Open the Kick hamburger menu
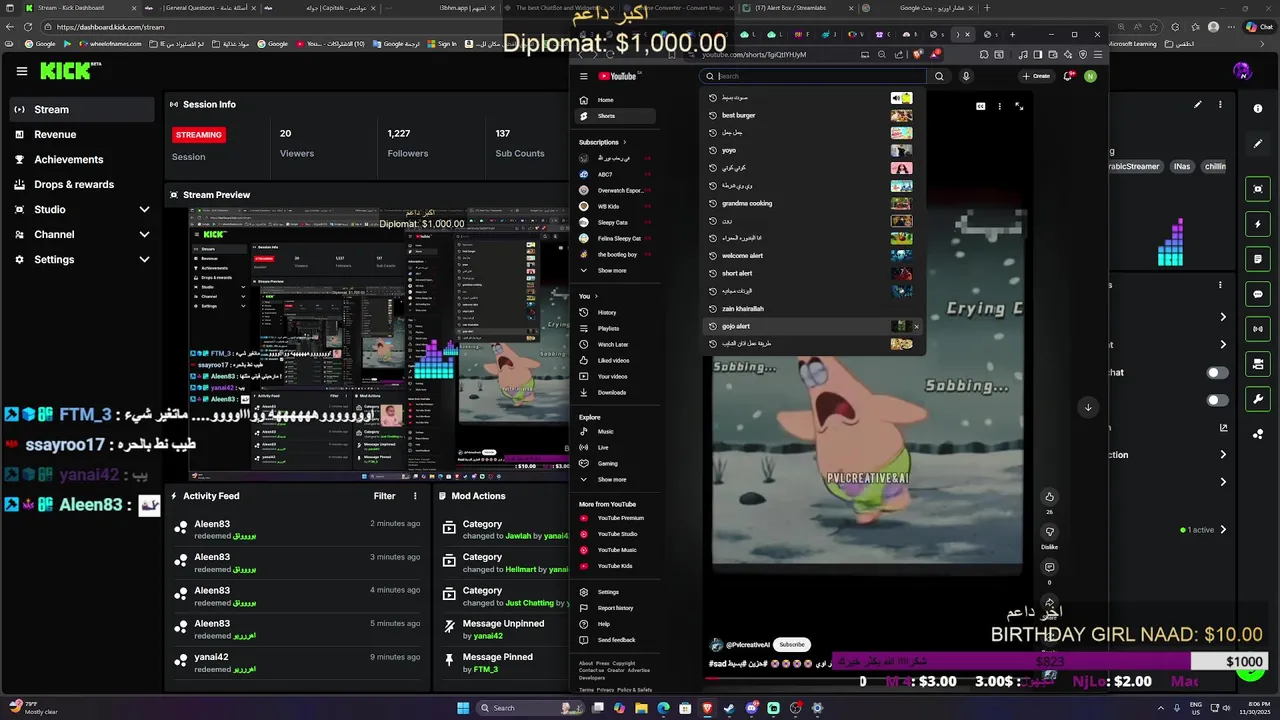Image resolution: width=1280 pixels, height=720 pixels. click(22, 71)
